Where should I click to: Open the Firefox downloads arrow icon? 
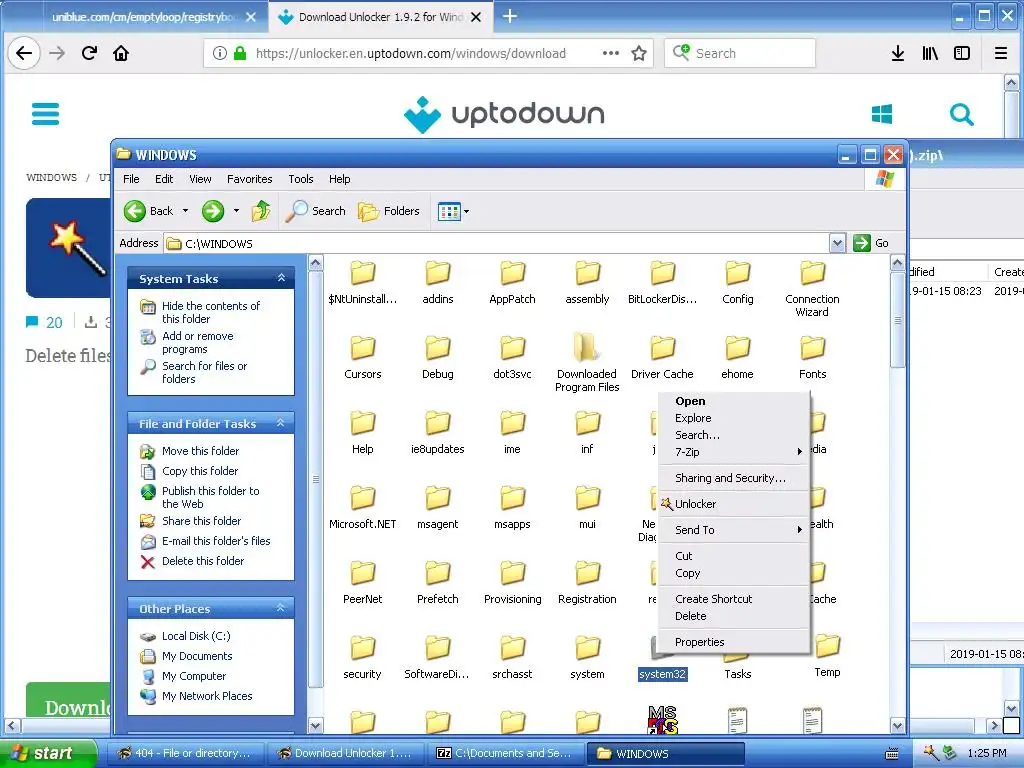pyautogui.click(x=898, y=53)
